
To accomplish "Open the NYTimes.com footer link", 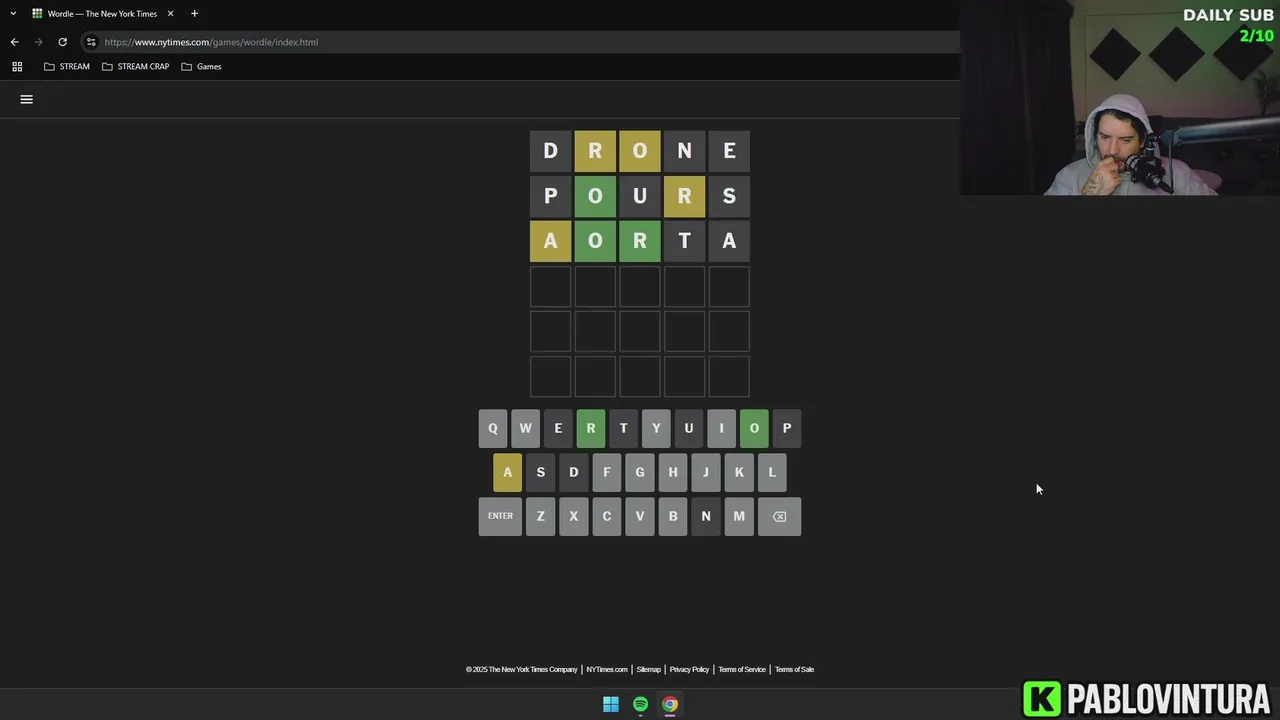I will point(607,669).
